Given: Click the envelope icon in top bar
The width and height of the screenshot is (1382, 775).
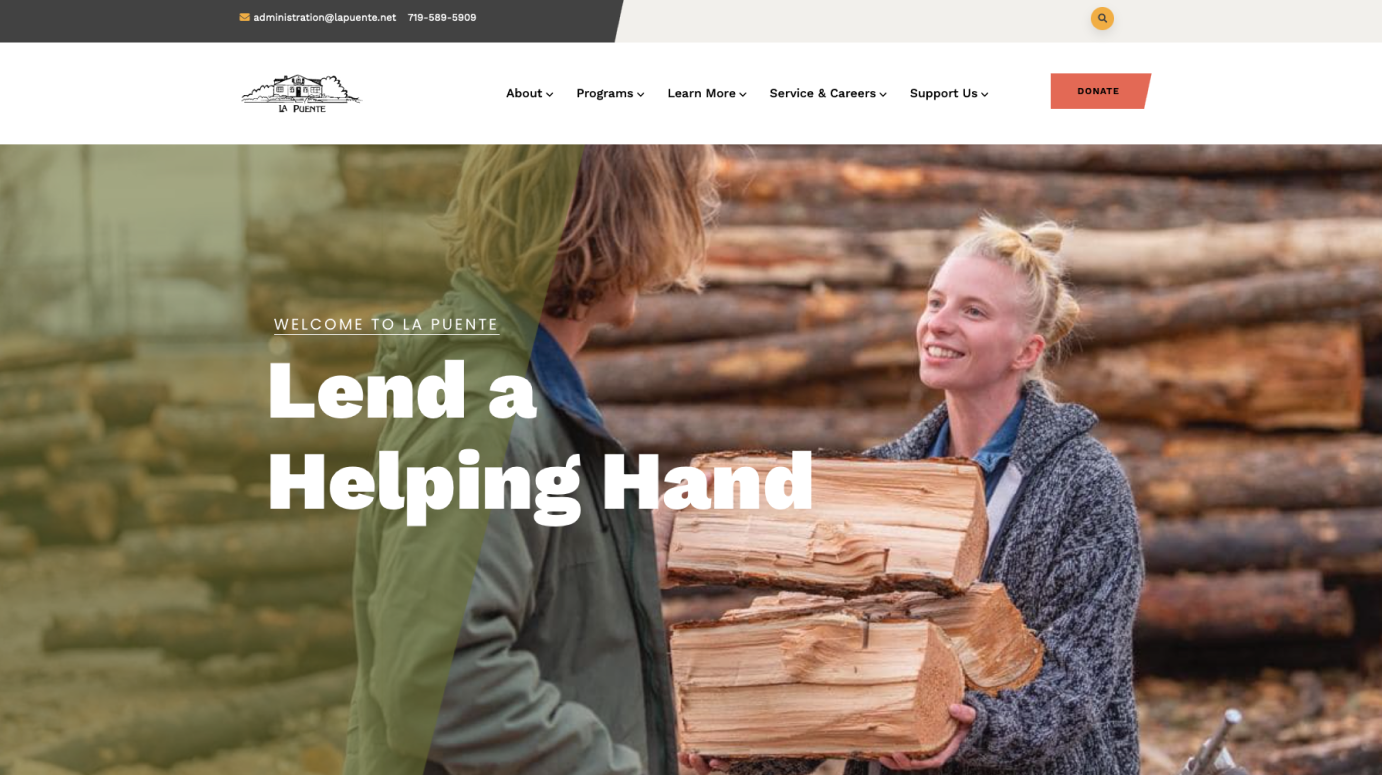Looking at the screenshot, I should [244, 17].
